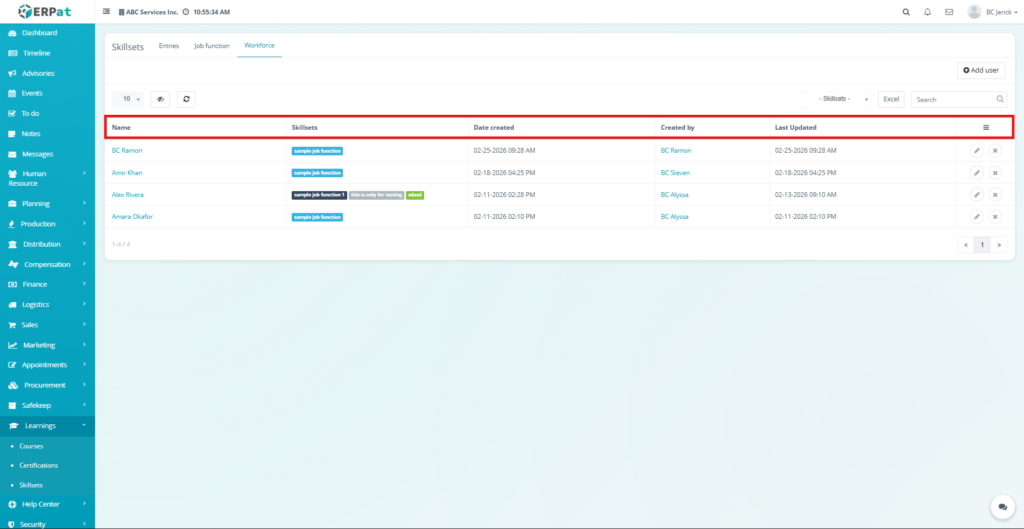Toggle column visibility eye-slash button
1024x529 pixels.
160,99
